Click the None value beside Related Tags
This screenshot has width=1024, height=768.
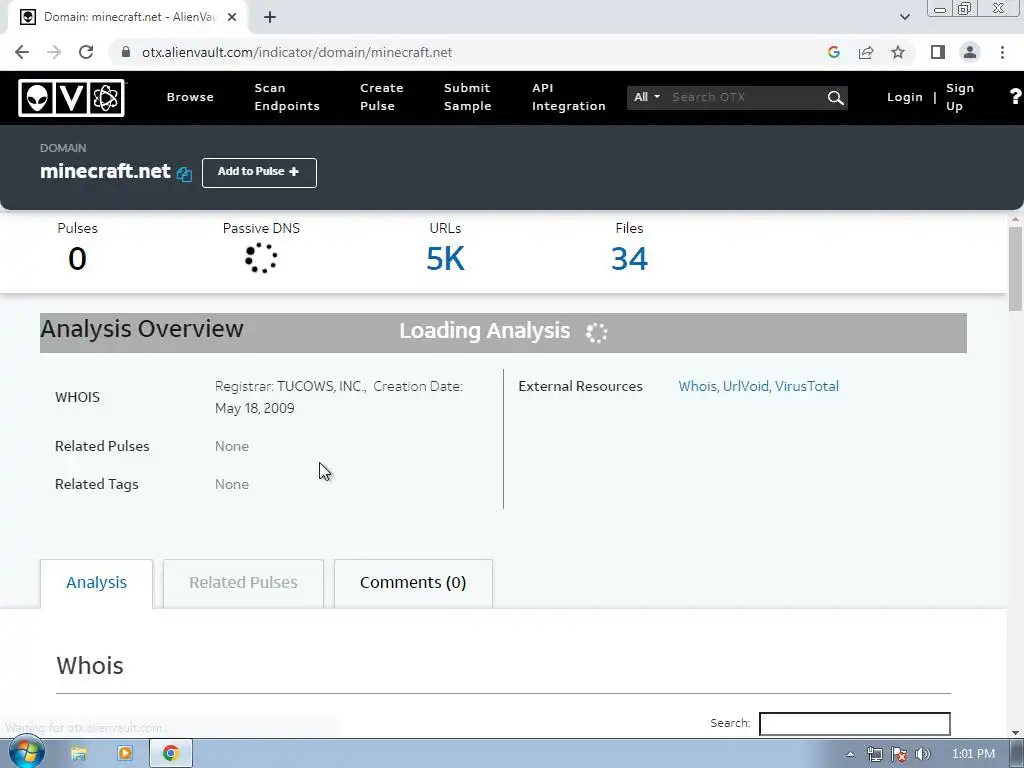(x=232, y=484)
